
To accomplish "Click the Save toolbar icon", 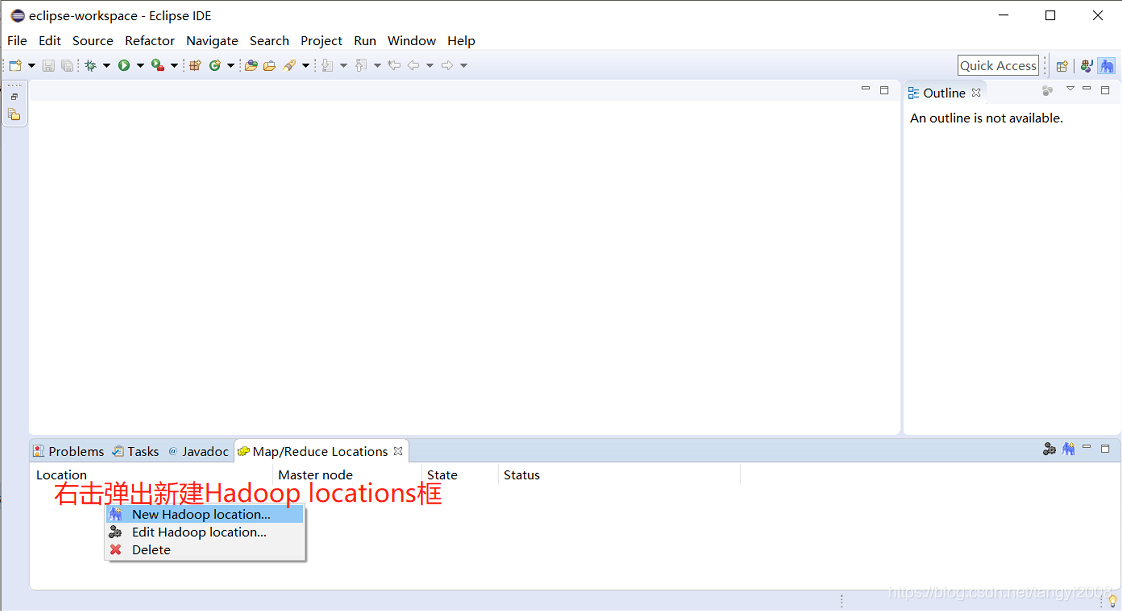I will click(x=49, y=66).
